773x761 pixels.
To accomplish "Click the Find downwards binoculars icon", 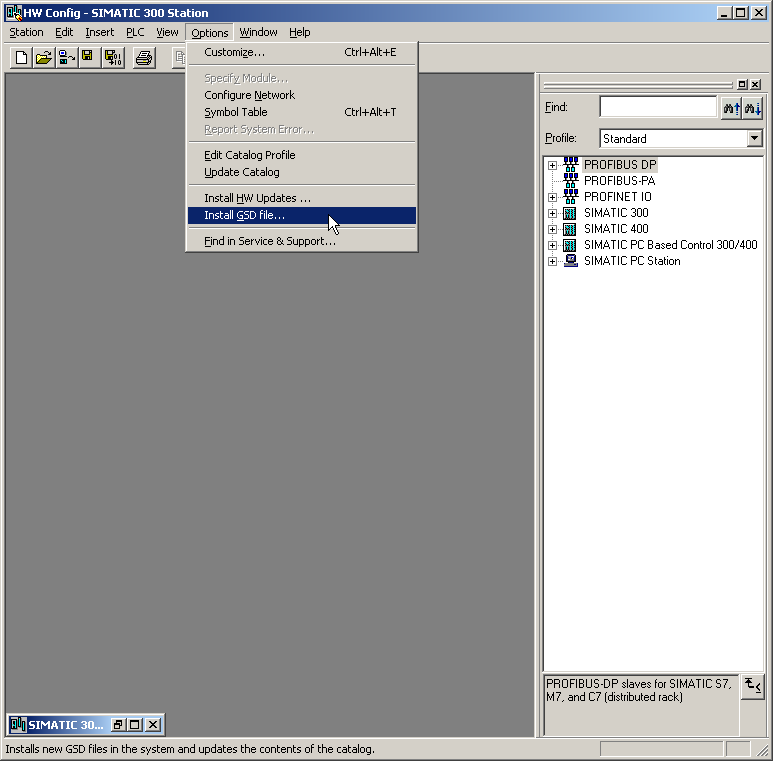I will click(752, 108).
